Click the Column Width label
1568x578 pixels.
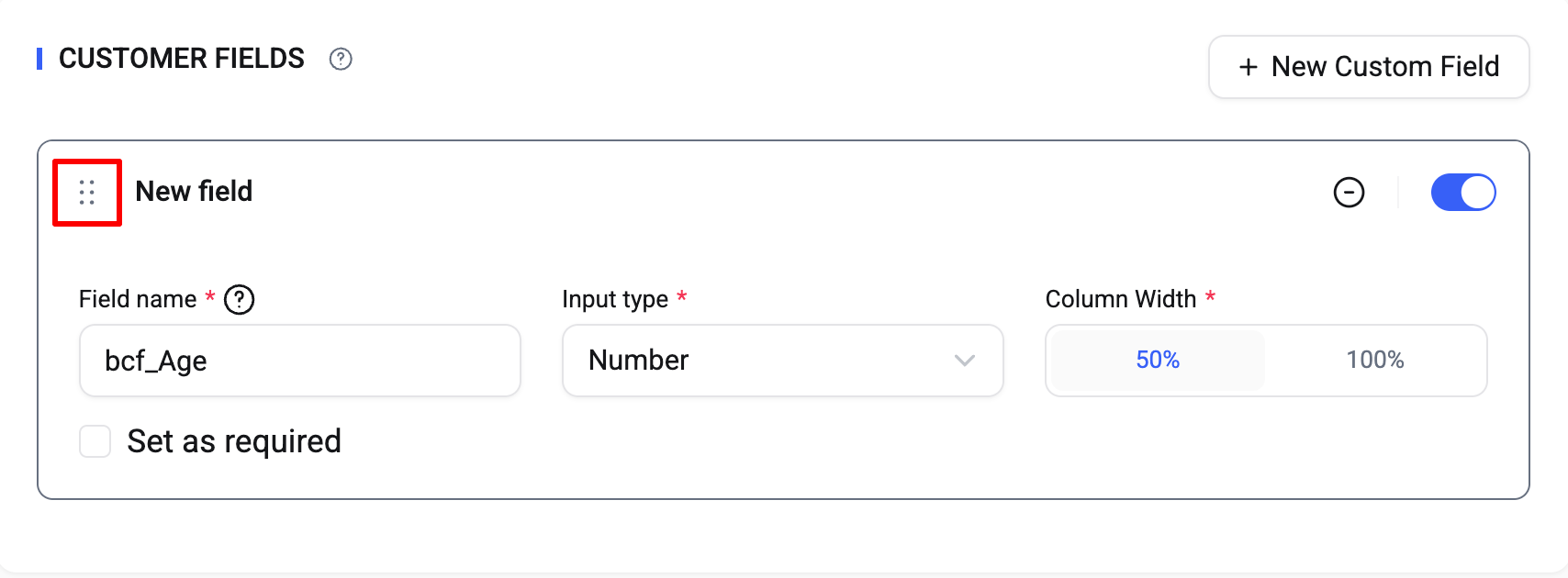tap(1121, 299)
